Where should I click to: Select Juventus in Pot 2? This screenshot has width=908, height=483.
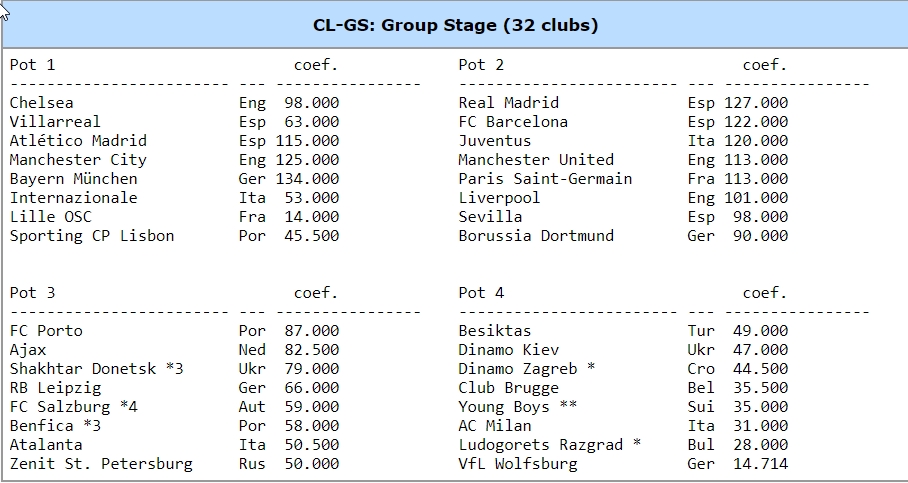click(495, 141)
